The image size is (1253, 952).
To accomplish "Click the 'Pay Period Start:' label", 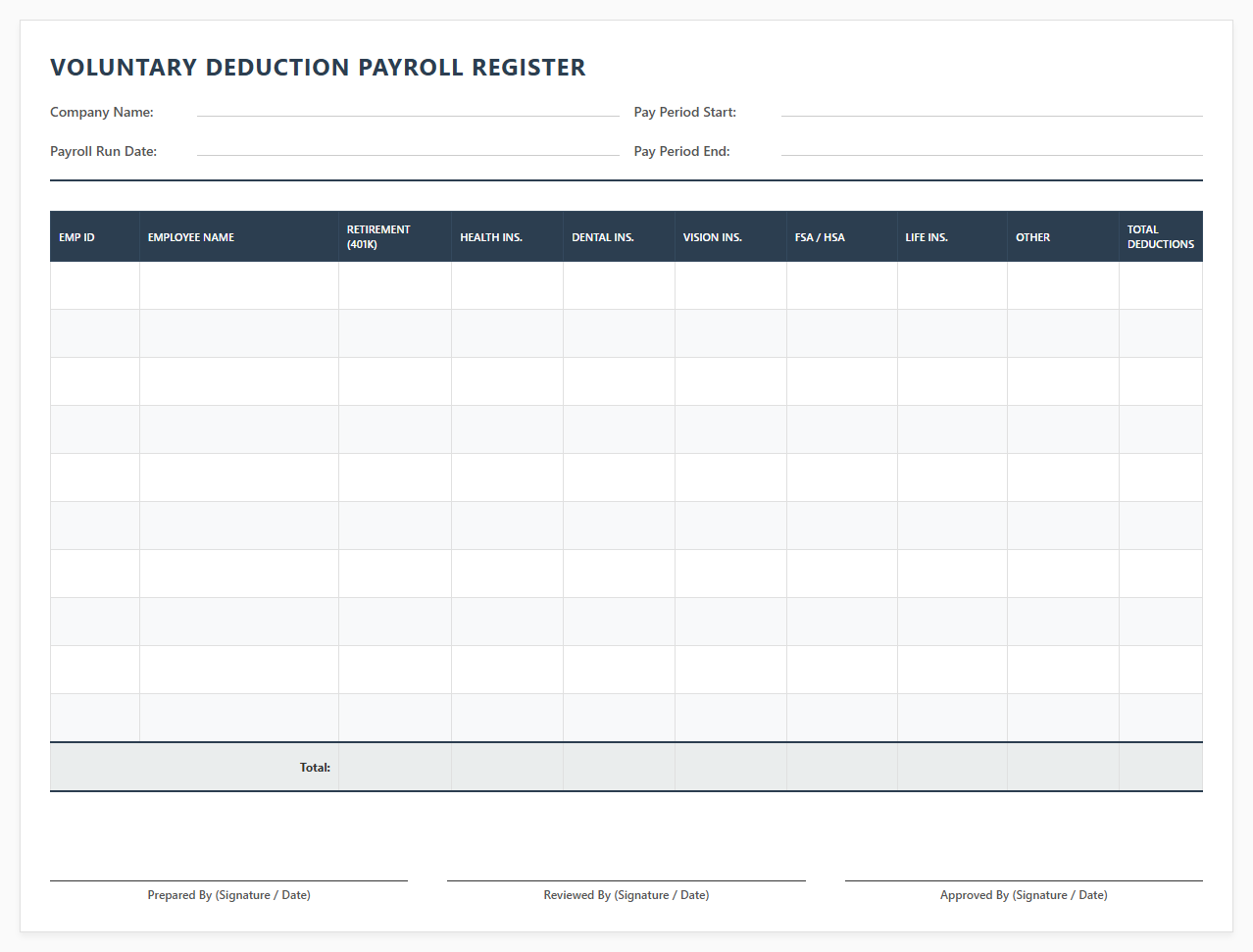I will click(x=685, y=112).
